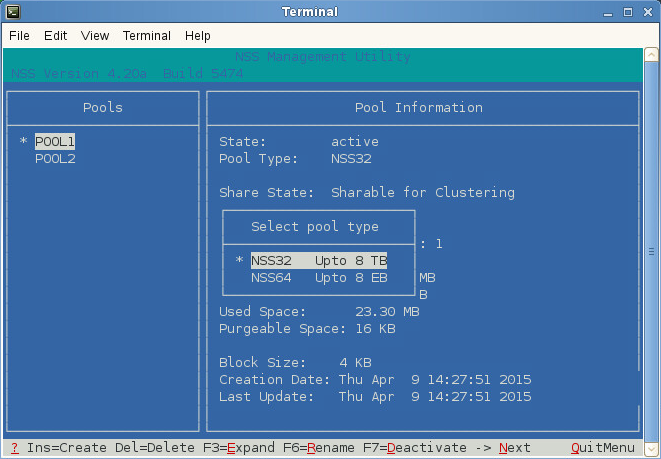661x459 pixels.
Task: Click Ins=Create in the bottom bar
Action: point(67,448)
